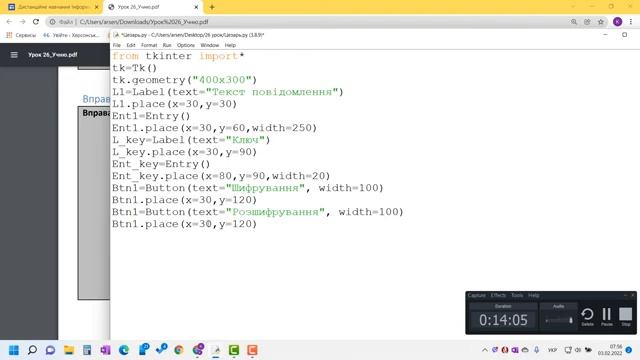Viewport: 640px width, 360px height.
Task: Reload the page in Chrome
Action: click(36, 22)
